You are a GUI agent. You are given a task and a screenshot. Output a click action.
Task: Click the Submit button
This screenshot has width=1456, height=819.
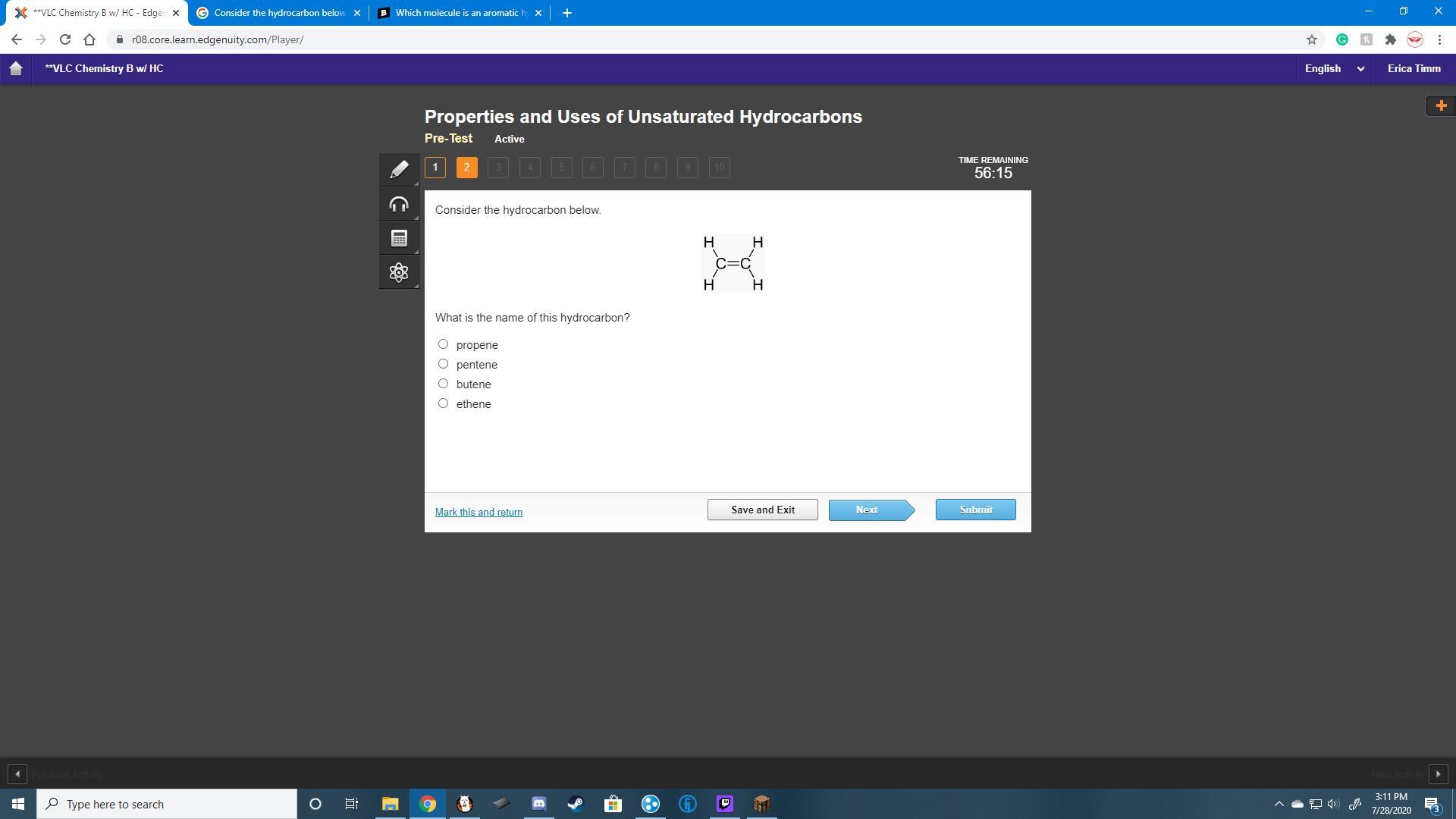(x=975, y=510)
